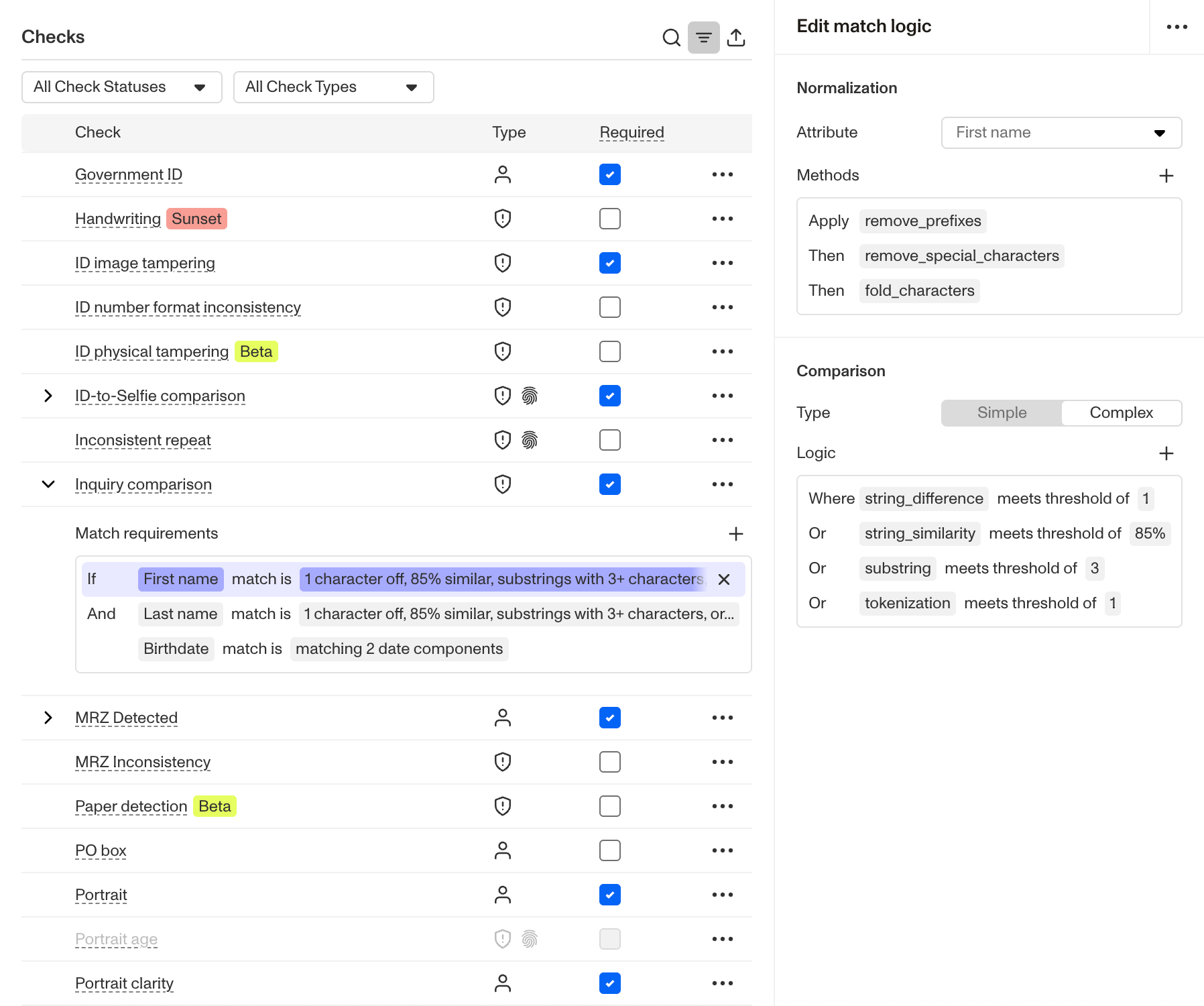The image size is (1204, 1006).
Task: Open the search icon in Checks header
Action: pyautogui.click(x=671, y=38)
